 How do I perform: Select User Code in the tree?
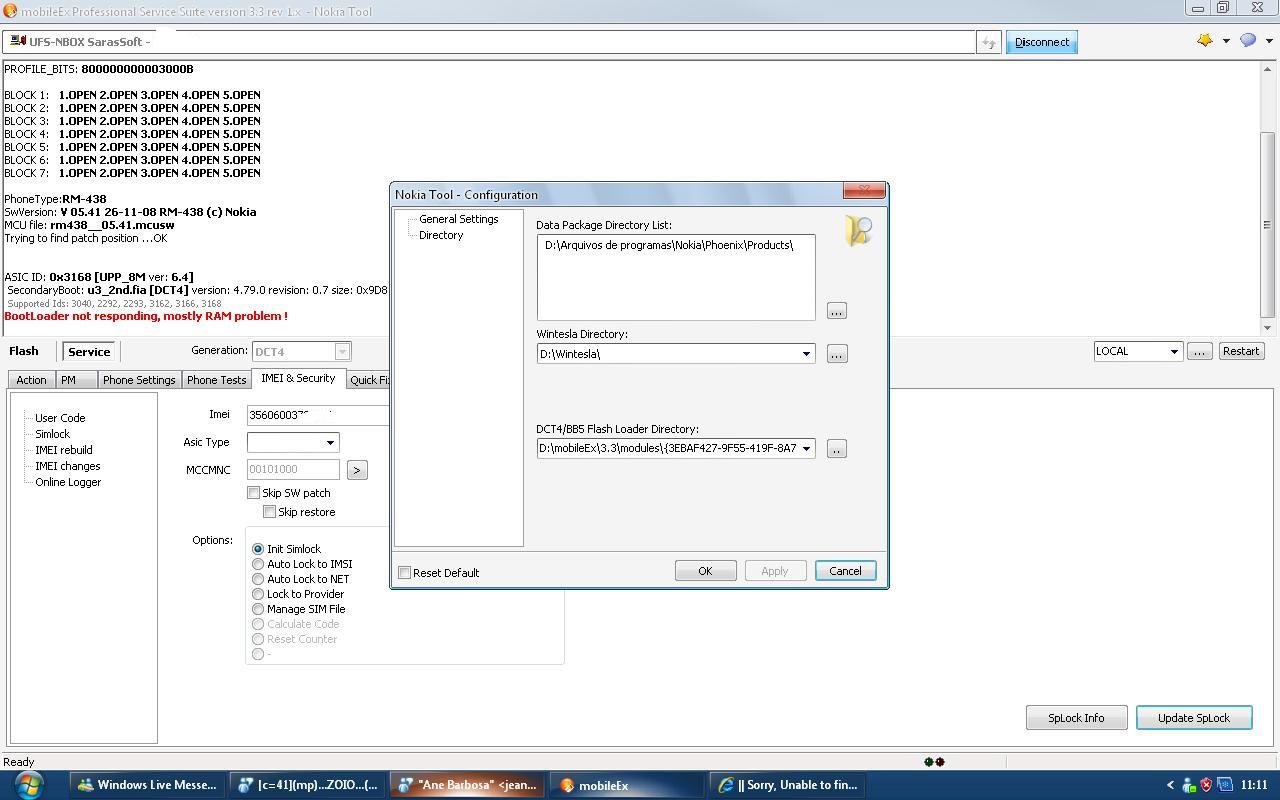coord(60,418)
